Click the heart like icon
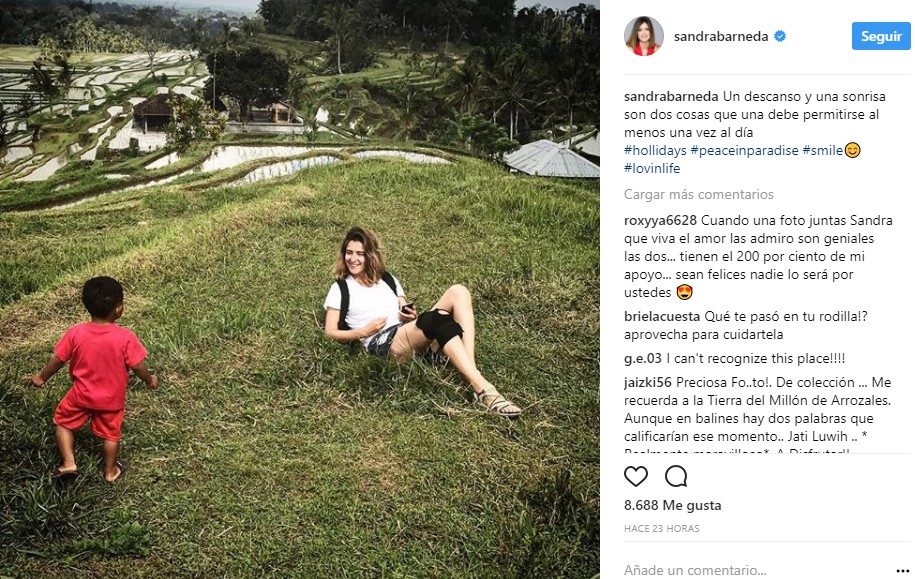915x579 pixels. pos(636,476)
